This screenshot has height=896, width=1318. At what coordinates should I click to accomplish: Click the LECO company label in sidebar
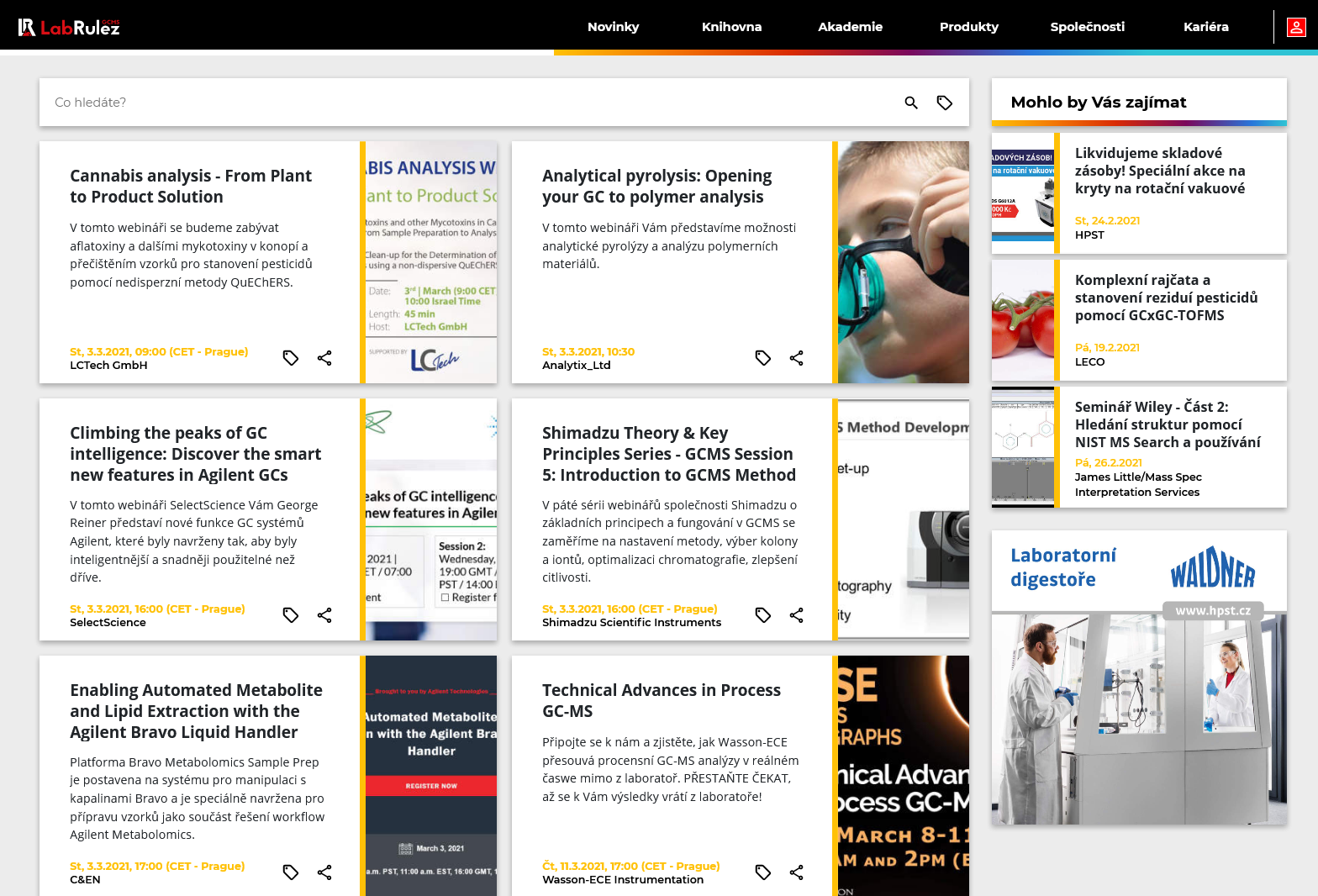tap(1089, 362)
